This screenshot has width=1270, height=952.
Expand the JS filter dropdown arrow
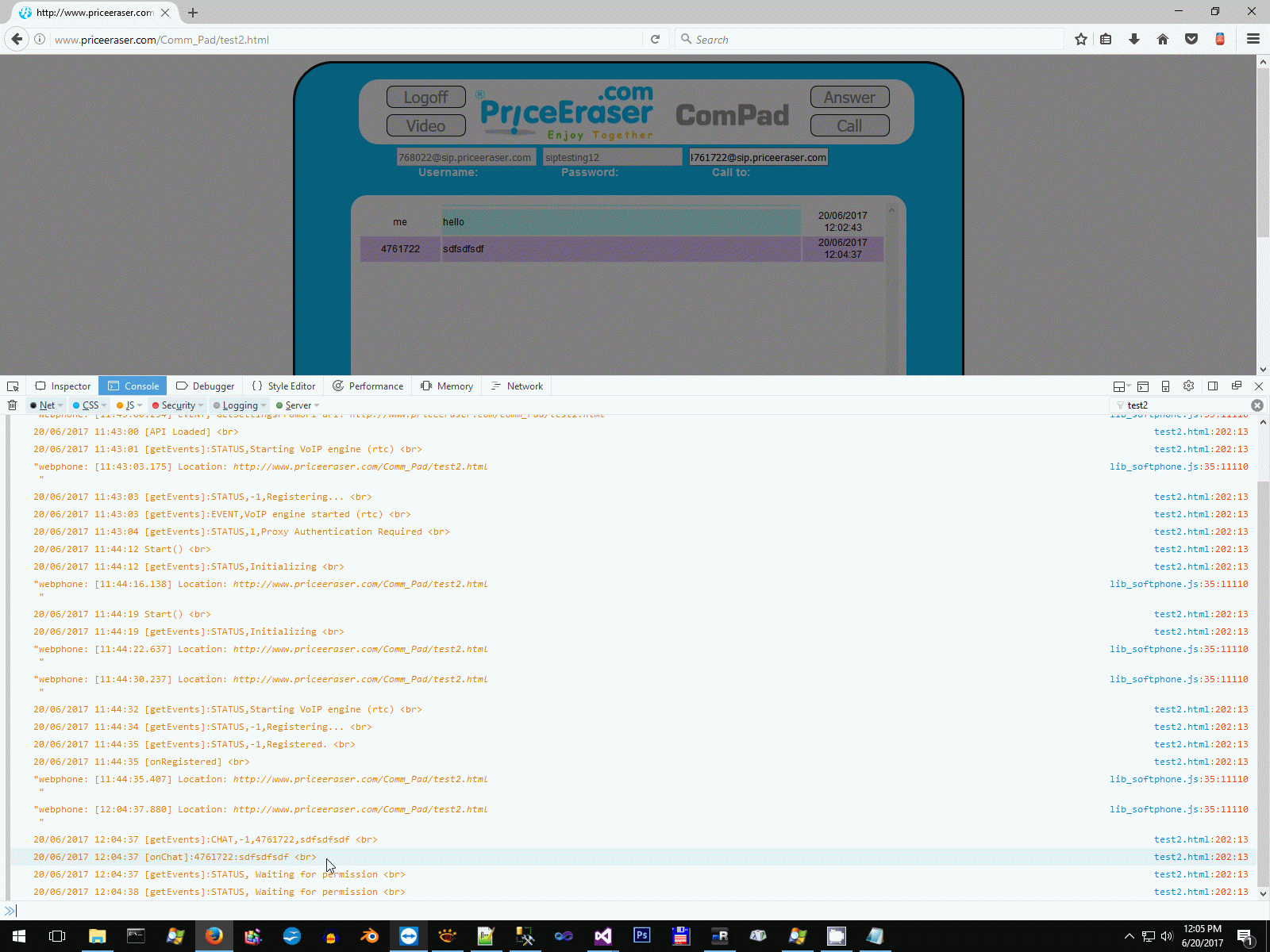[x=140, y=405]
